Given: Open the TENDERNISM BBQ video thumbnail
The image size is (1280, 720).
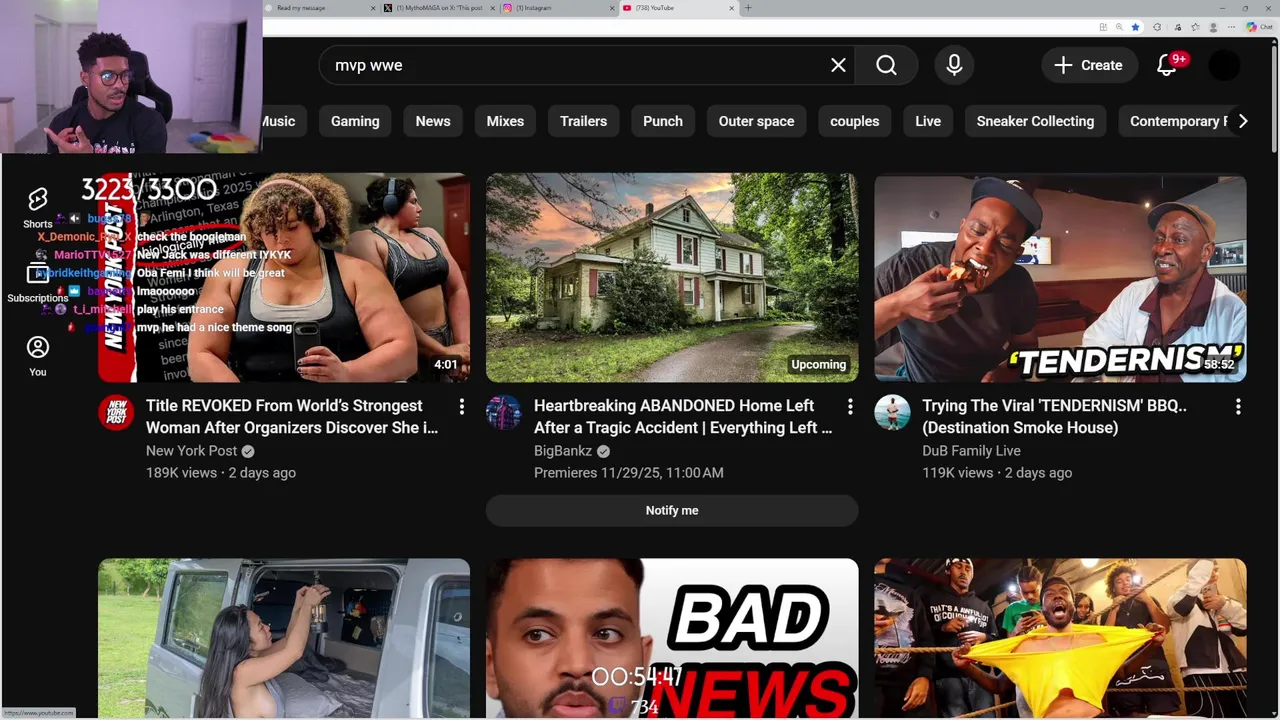Looking at the screenshot, I should coord(1060,277).
